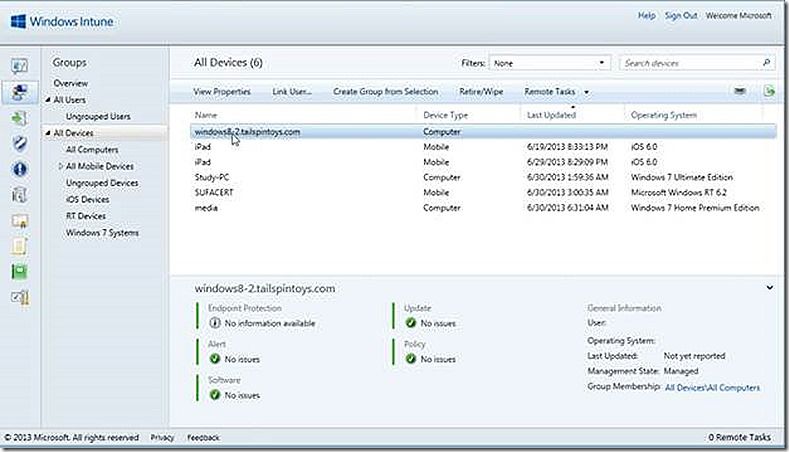Open the All Devices\All Computers membership link
Viewport: 789px width, 452px height.
click(x=713, y=388)
